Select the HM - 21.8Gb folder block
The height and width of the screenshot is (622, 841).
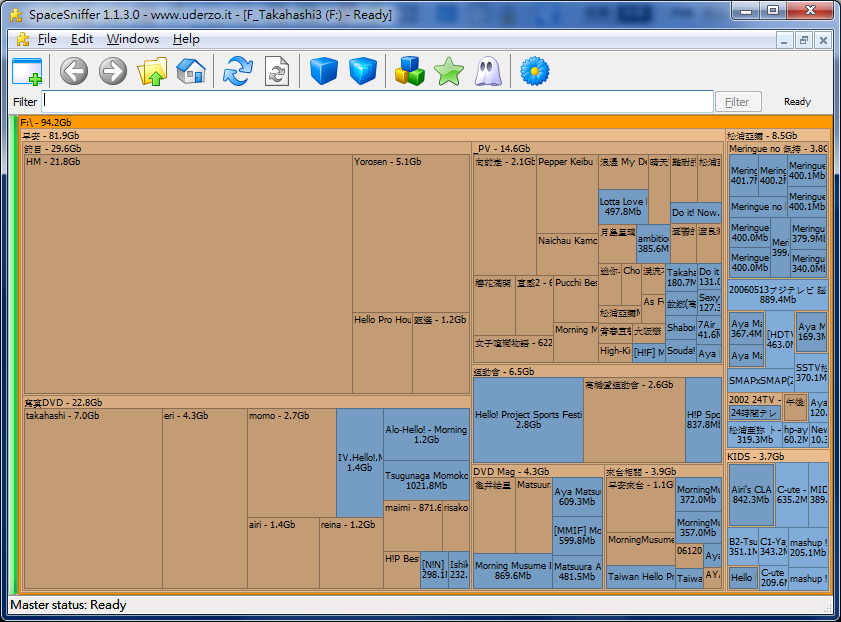point(188,274)
